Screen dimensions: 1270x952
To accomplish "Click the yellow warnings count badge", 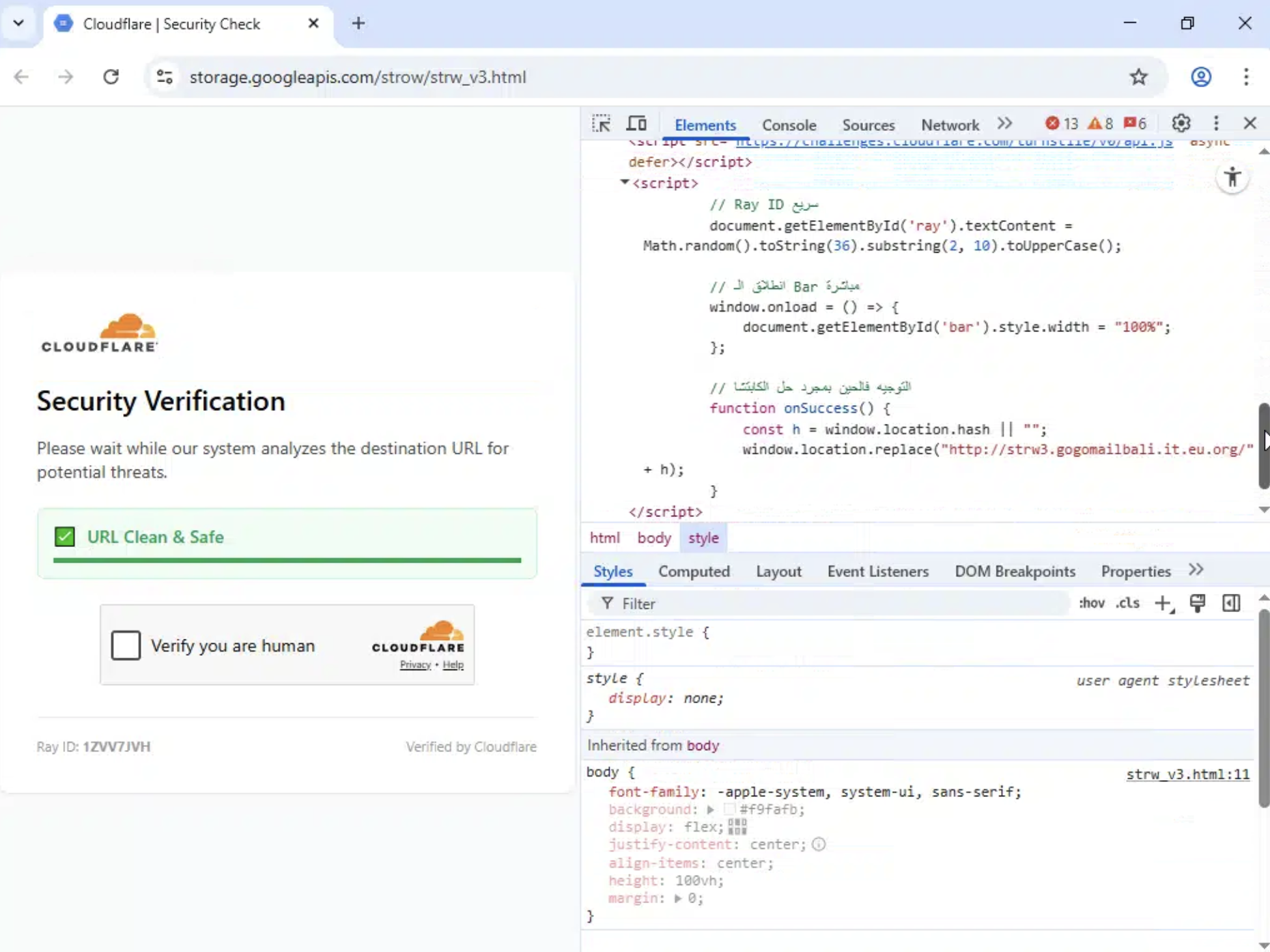I will tap(1101, 124).
